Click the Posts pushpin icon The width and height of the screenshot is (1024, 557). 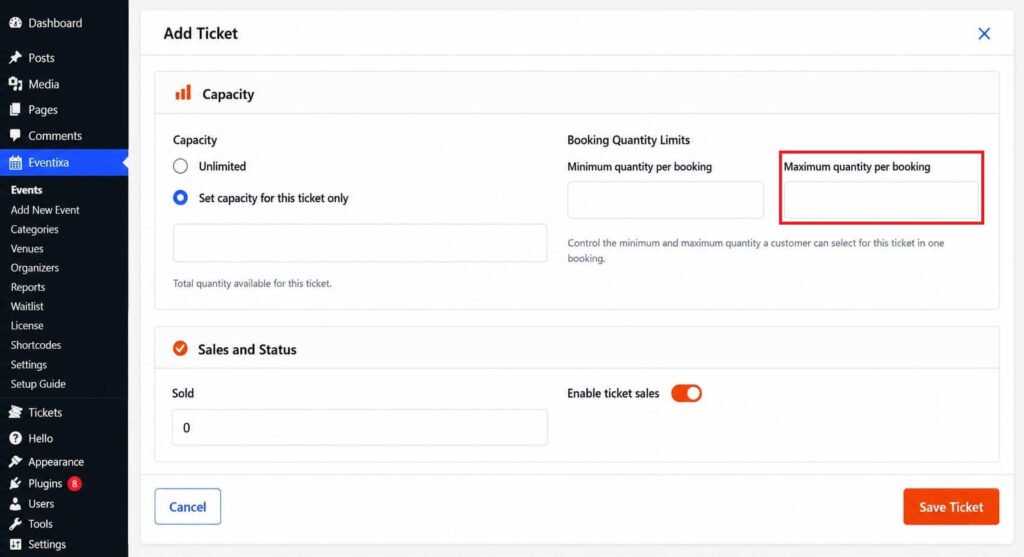[x=15, y=57]
